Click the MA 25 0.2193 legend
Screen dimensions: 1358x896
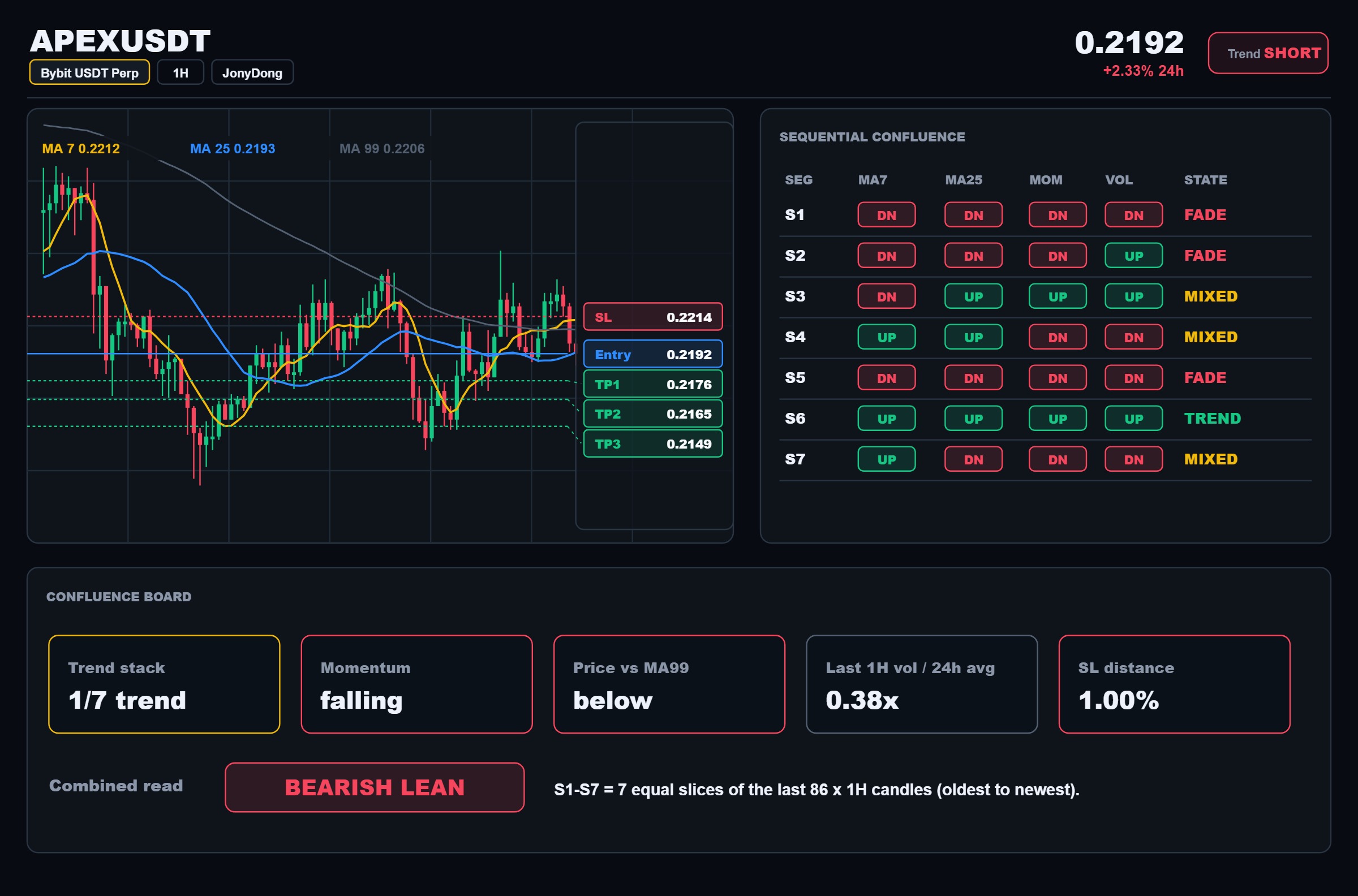click(x=233, y=149)
